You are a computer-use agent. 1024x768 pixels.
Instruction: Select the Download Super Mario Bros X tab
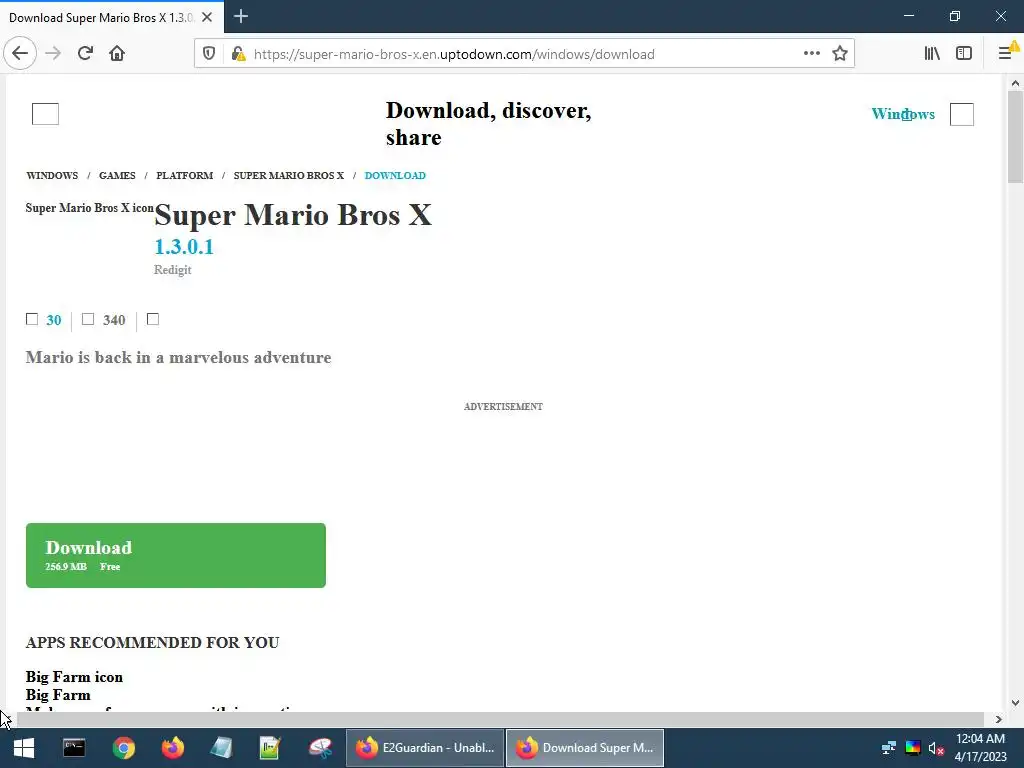pyautogui.click(x=111, y=17)
